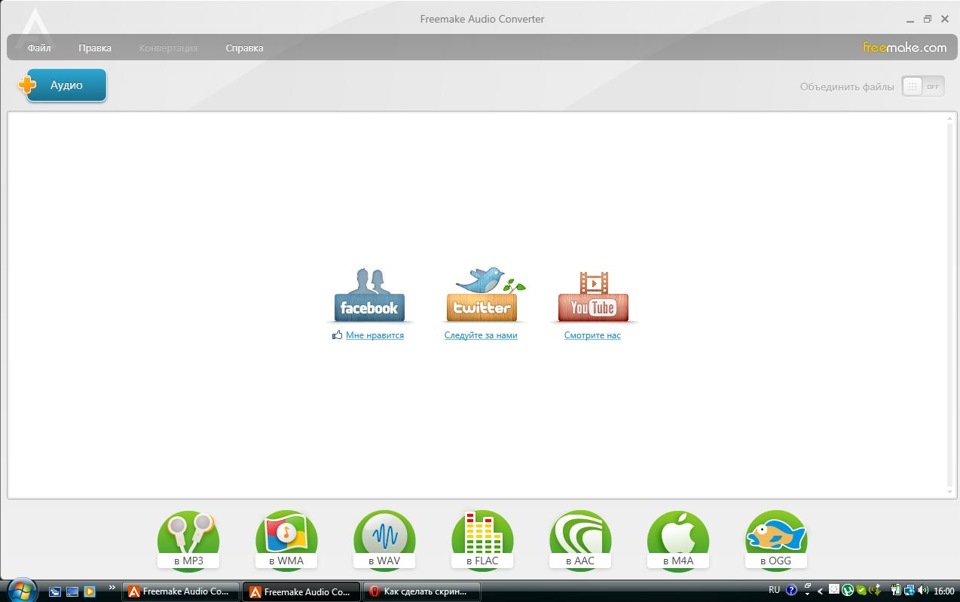Switch to the Opera Как сделать скрин... window
Viewport: 960px width, 602px height.
pyautogui.click(x=422, y=592)
